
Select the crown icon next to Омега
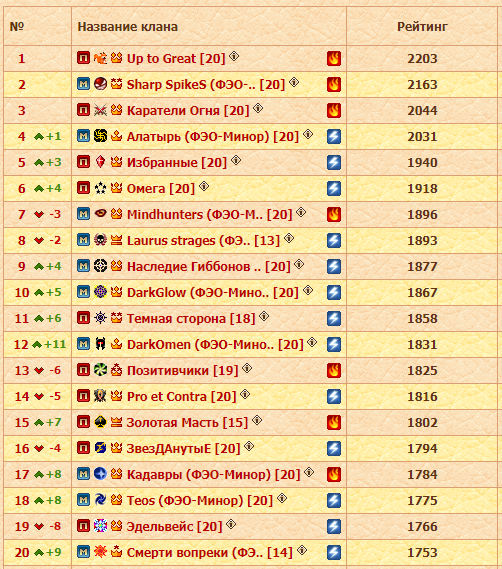coord(116,188)
